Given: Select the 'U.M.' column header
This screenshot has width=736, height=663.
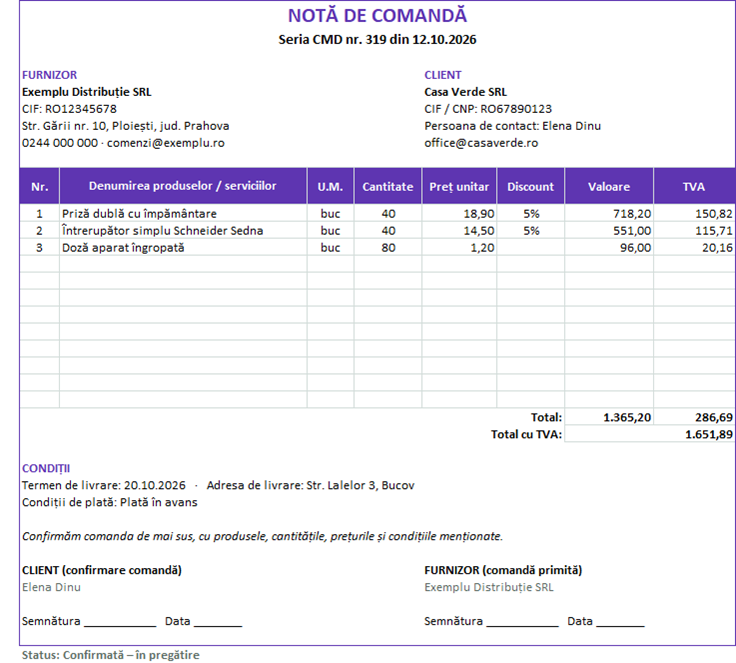Looking at the screenshot, I should [330, 186].
